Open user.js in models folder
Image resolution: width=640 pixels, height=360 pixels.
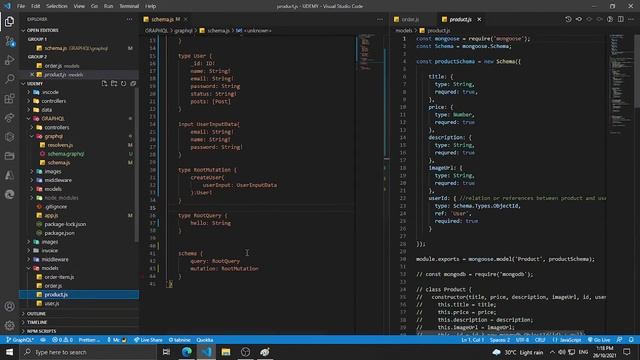click(x=52, y=303)
